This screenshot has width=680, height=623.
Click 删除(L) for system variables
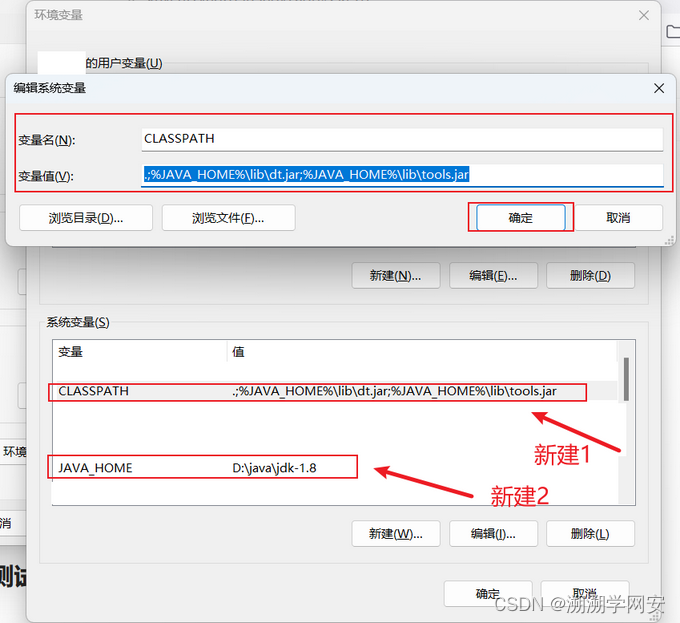point(590,534)
